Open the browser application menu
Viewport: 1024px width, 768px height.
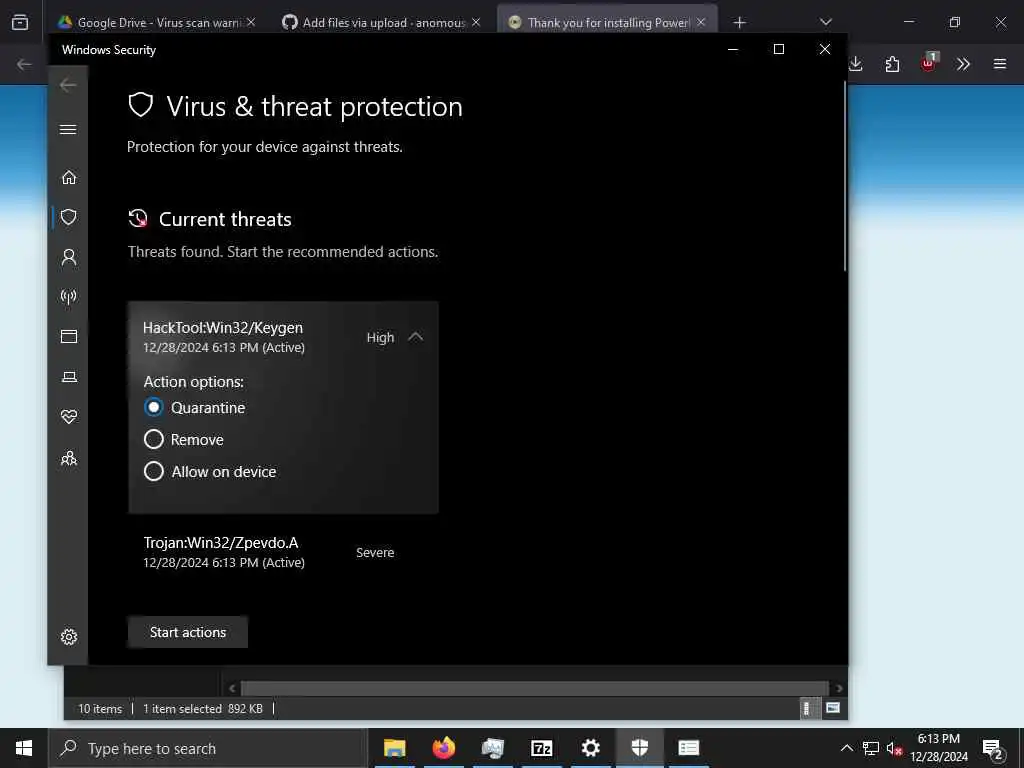click(x=1000, y=64)
